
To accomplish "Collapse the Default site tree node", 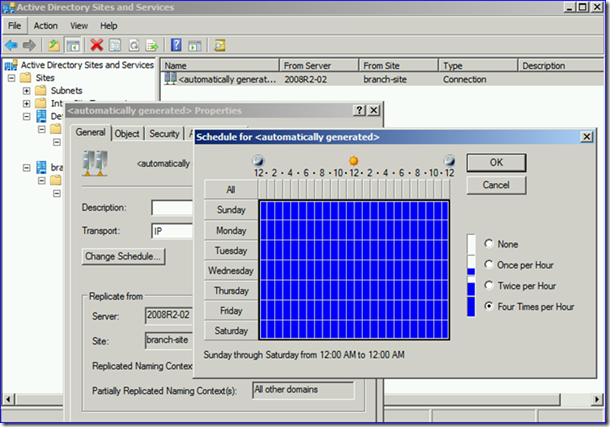I will 26,116.
